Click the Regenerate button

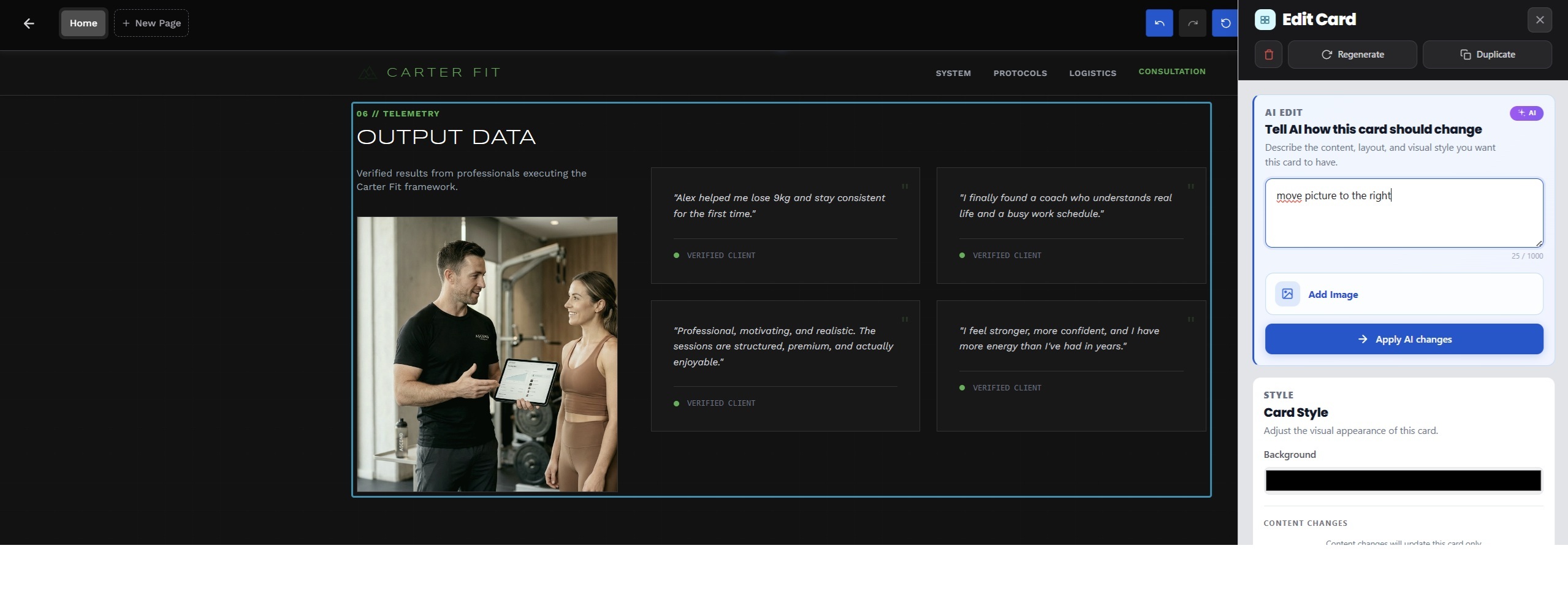coord(1352,55)
